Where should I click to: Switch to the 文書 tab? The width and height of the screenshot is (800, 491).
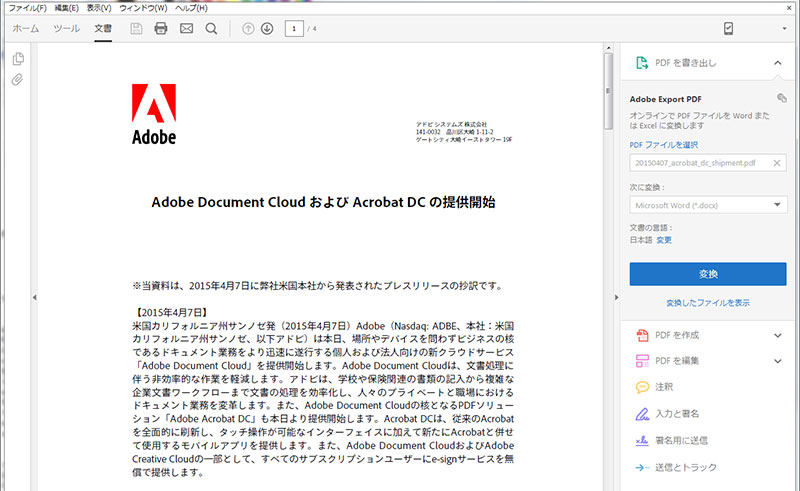[103, 29]
